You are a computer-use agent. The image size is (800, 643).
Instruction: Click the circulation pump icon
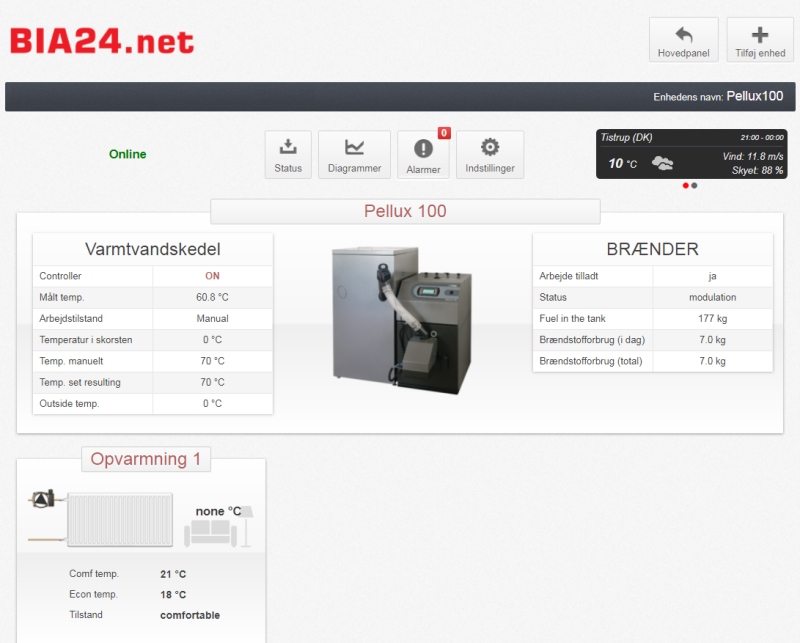[43, 499]
